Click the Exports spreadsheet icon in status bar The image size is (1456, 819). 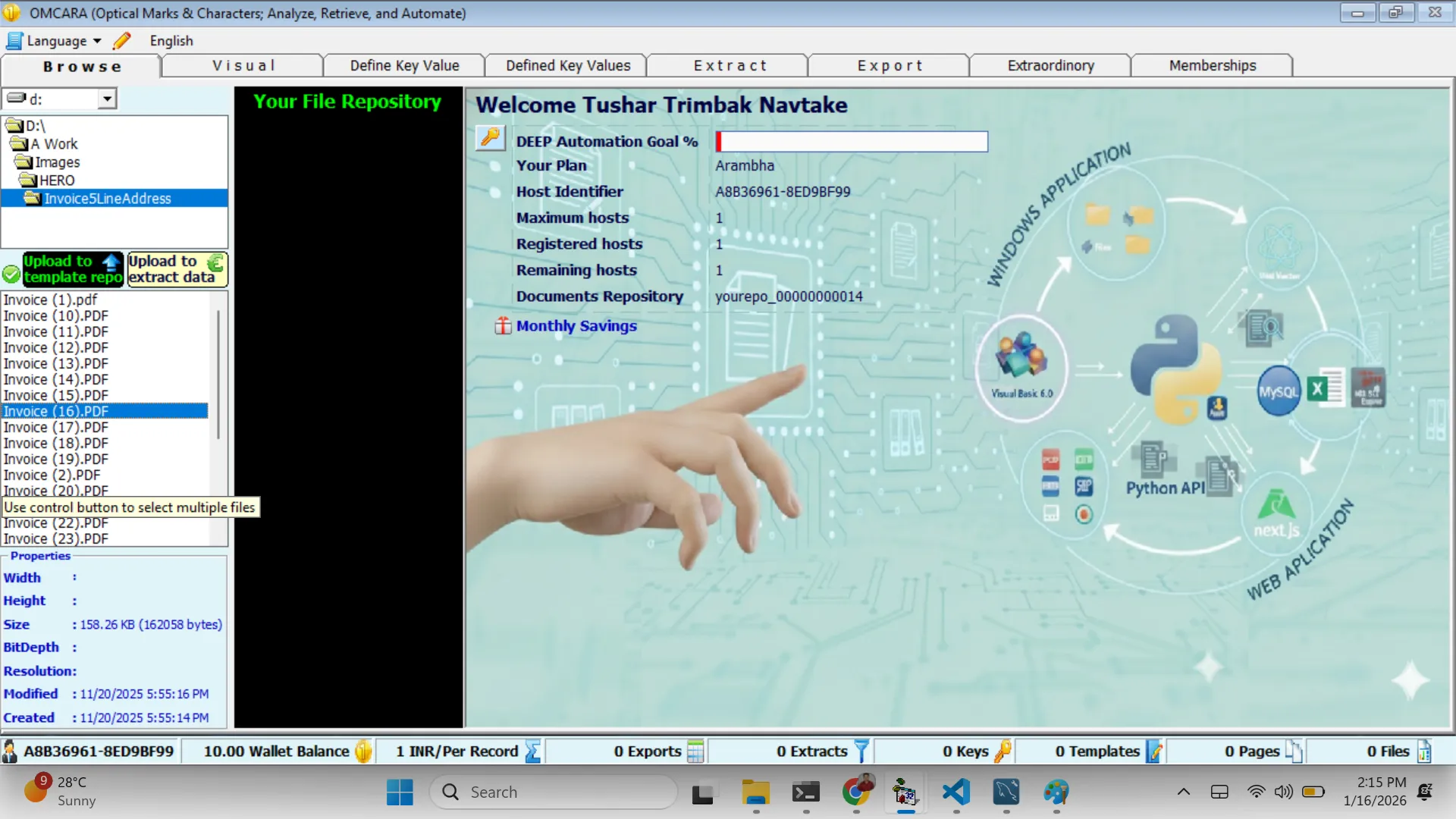click(695, 752)
